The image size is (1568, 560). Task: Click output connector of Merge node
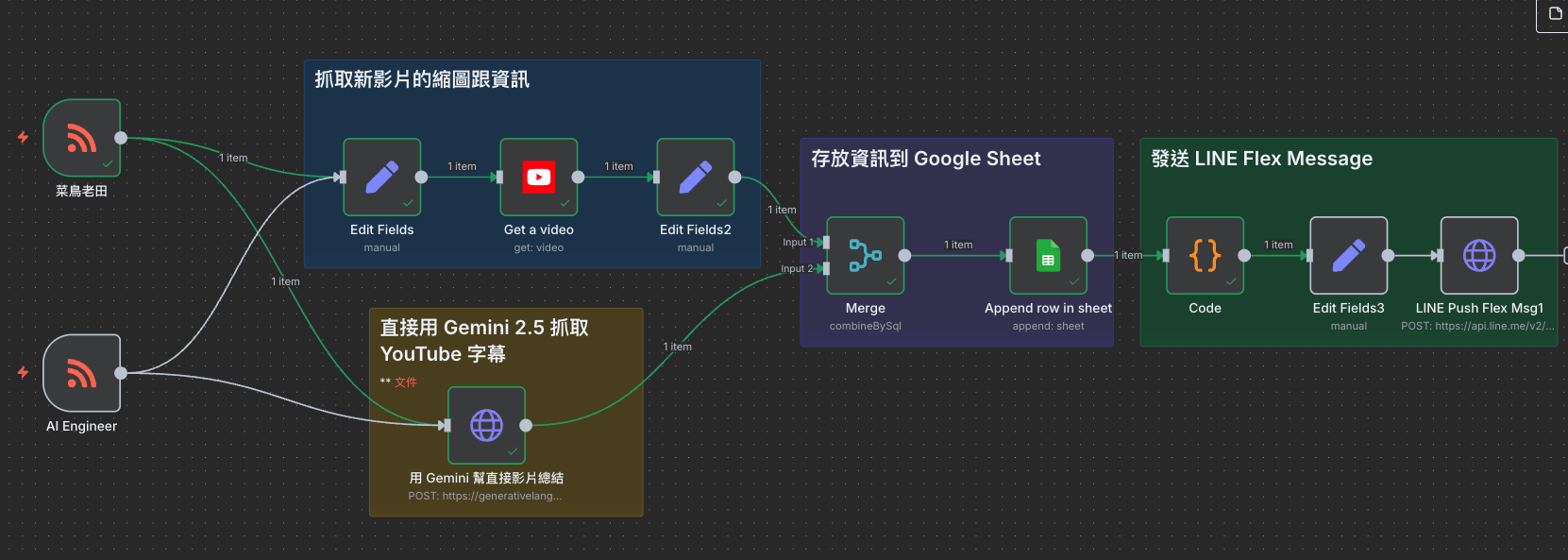tap(904, 256)
